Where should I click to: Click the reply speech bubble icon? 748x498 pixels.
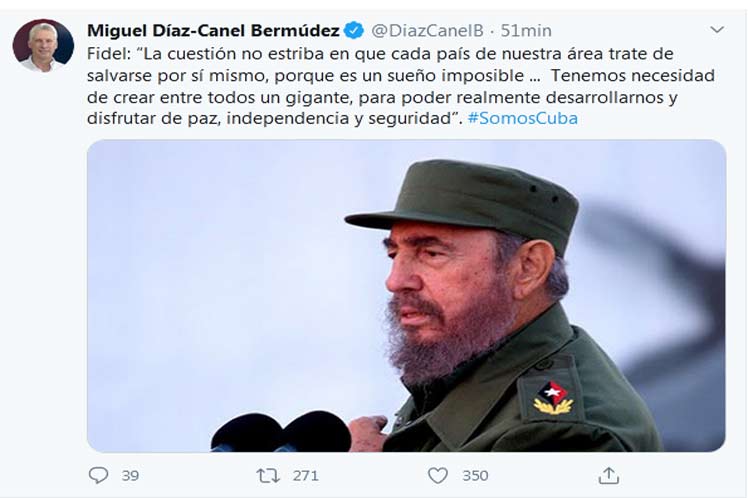pyautogui.click(x=98, y=475)
